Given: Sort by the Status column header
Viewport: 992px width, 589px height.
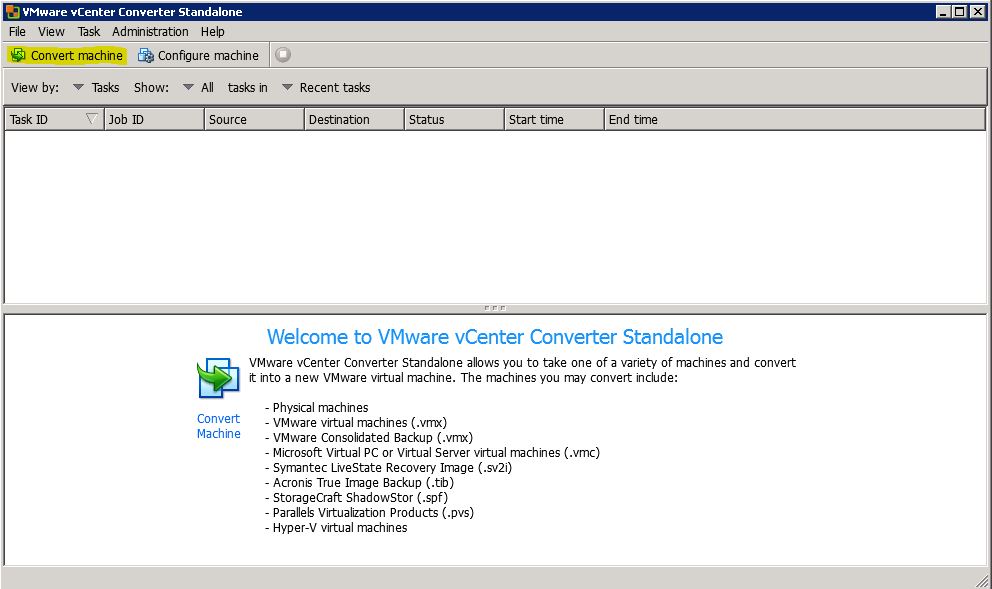Looking at the screenshot, I should [454, 119].
